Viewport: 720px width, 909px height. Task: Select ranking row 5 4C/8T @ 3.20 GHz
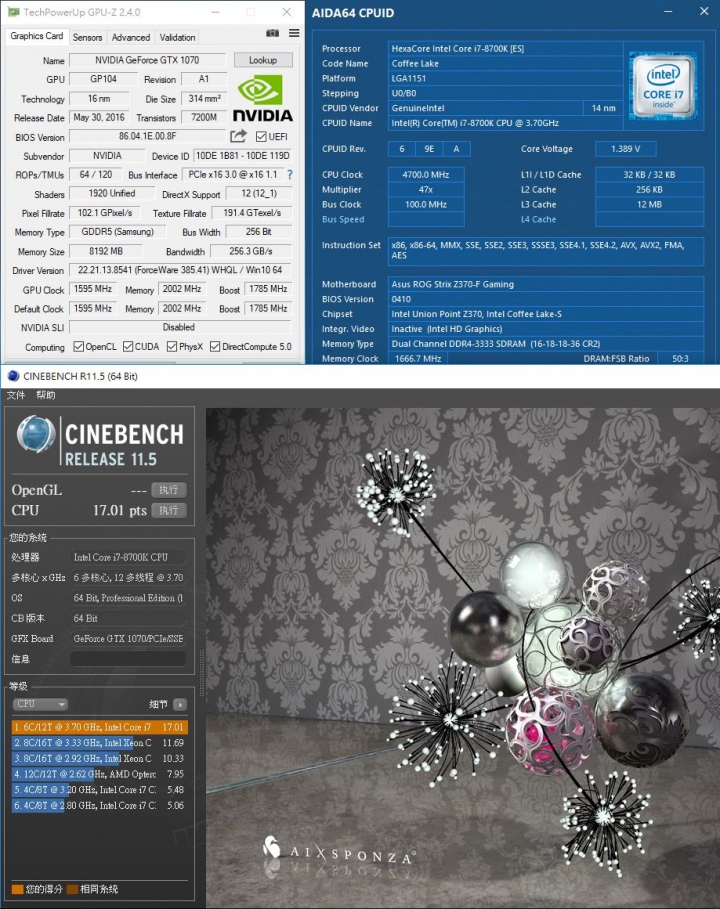click(x=99, y=790)
